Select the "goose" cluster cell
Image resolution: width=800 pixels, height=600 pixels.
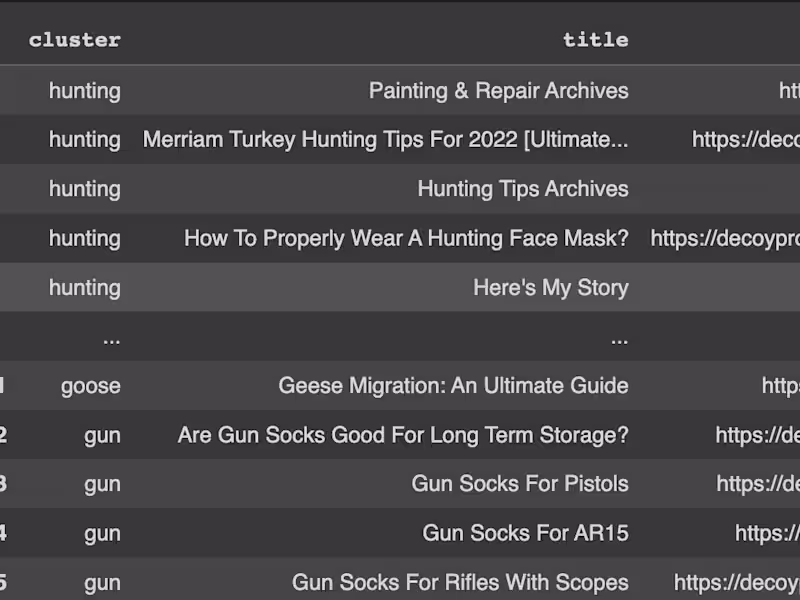click(90, 386)
